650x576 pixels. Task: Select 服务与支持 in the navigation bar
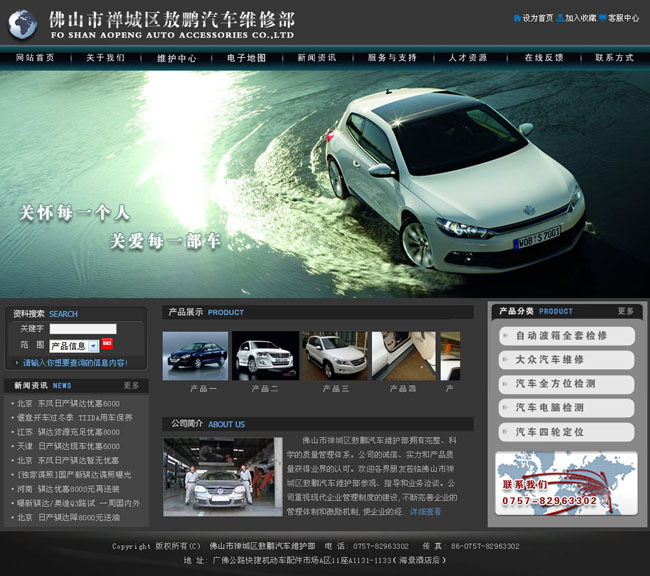coord(392,58)
